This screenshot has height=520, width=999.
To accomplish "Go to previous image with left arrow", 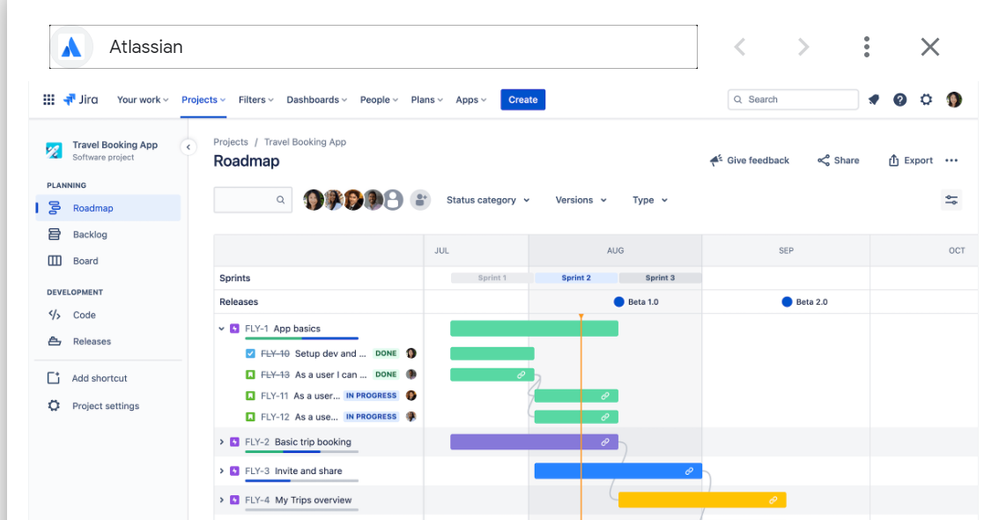I will click(740, 47).
